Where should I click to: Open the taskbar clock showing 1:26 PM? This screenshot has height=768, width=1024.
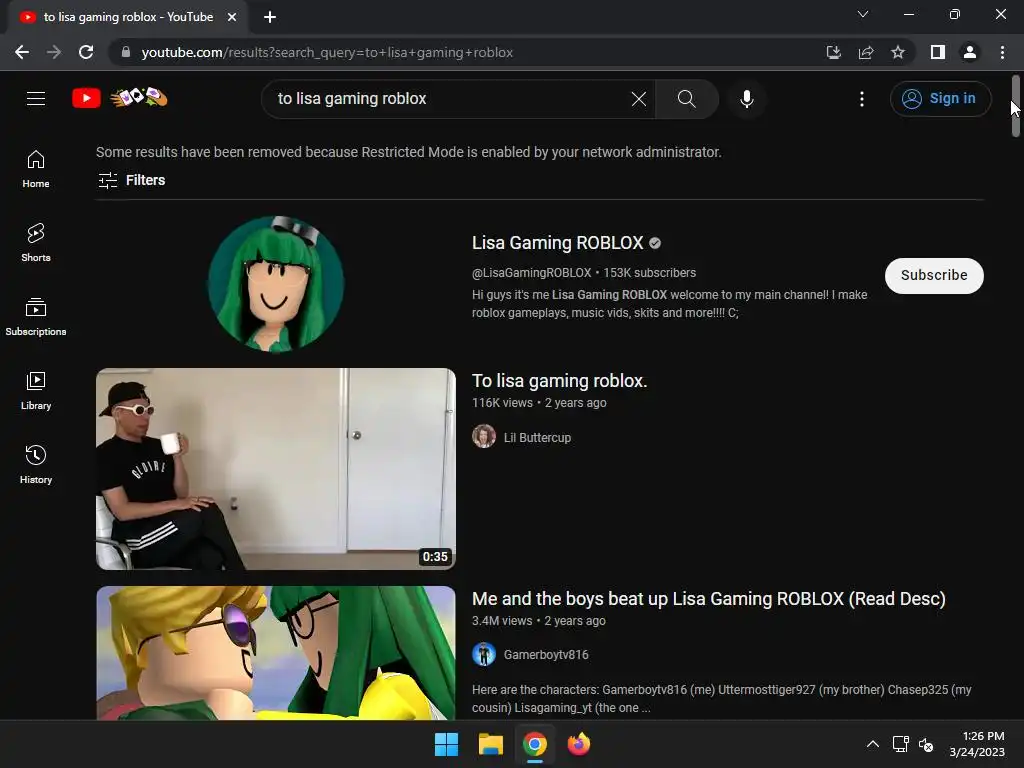977,744
